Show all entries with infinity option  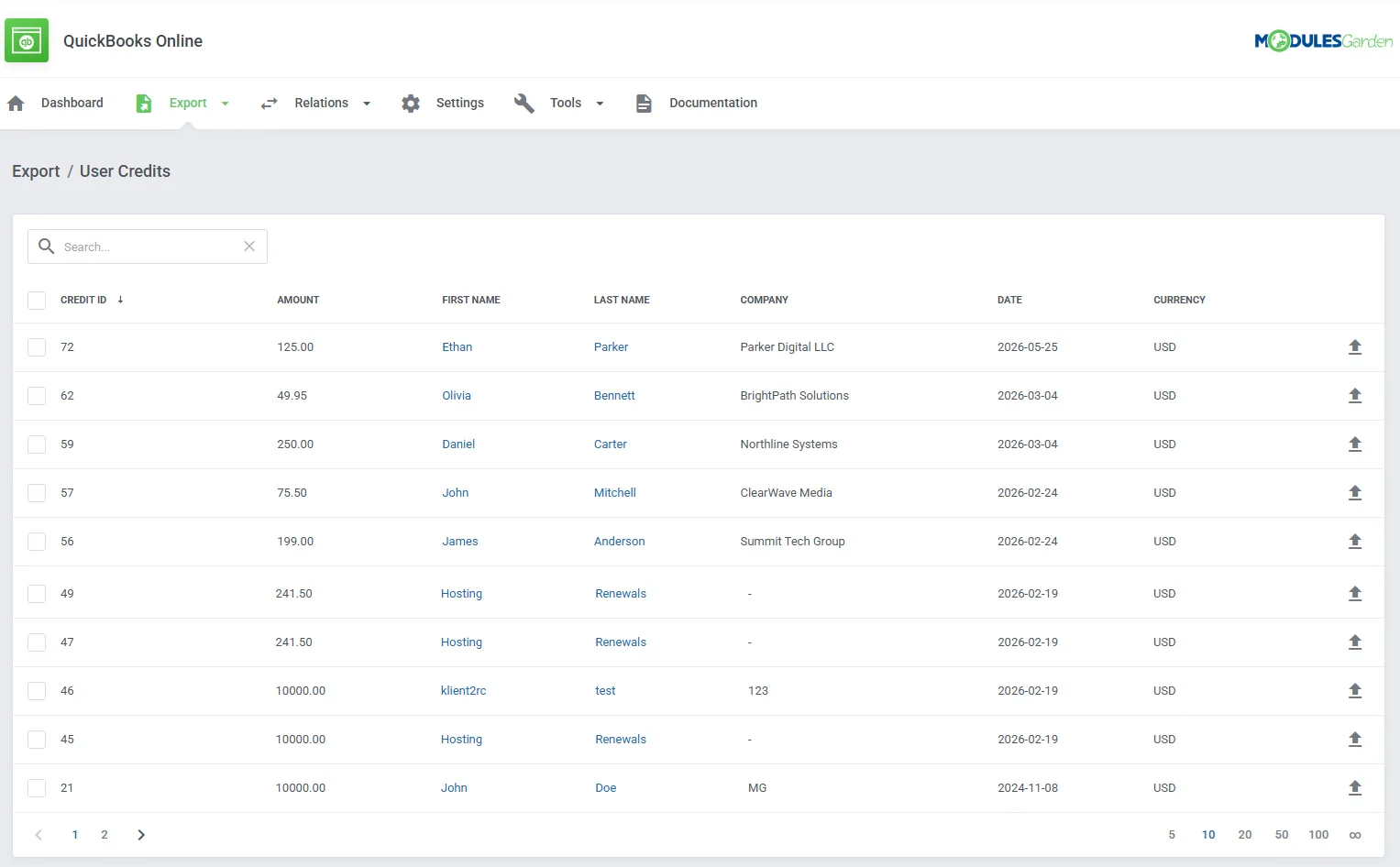point(1355,835)
